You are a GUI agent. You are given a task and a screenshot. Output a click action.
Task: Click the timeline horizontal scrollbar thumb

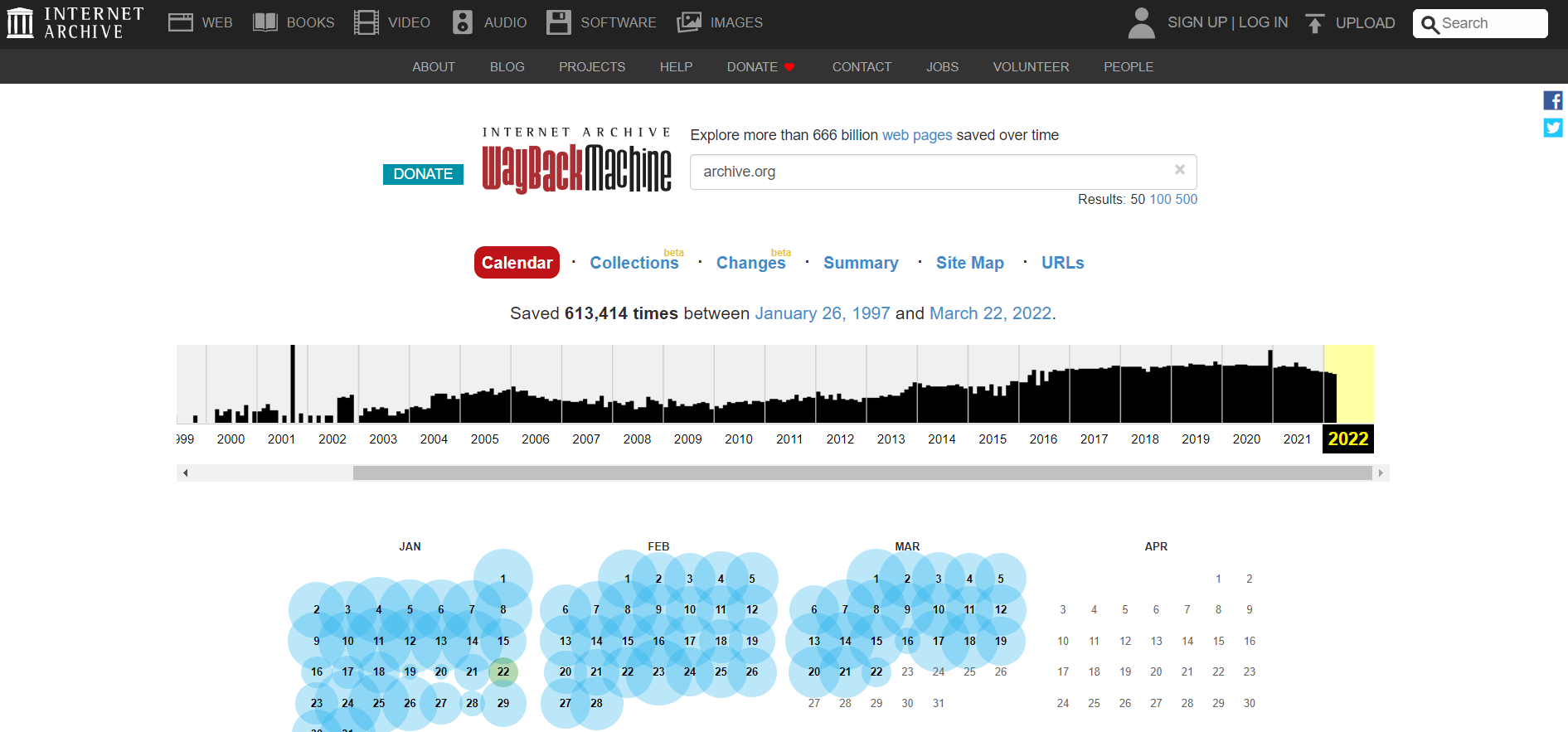[x=862, y=473]
